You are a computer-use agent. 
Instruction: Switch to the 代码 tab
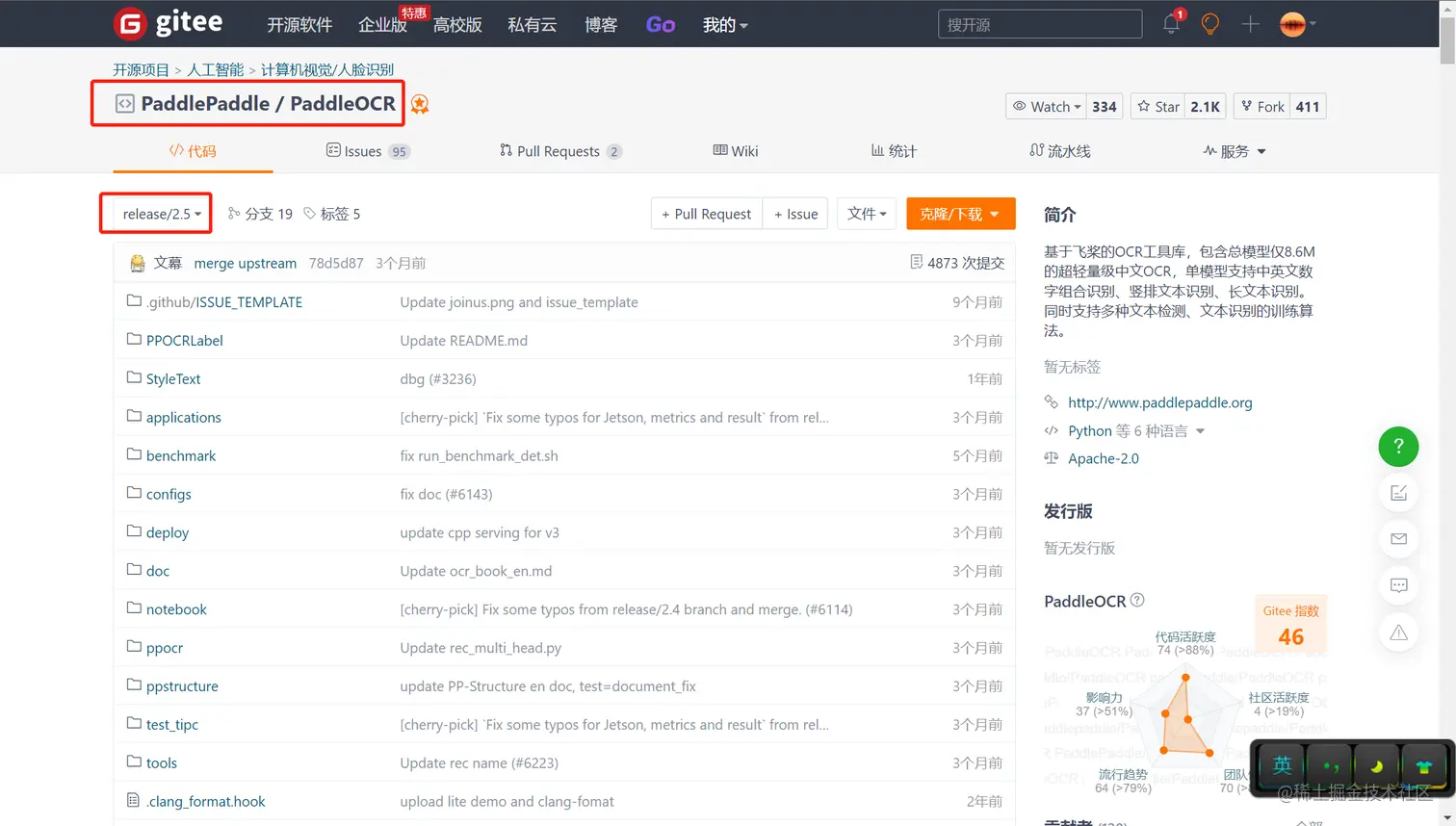[193, 151]
